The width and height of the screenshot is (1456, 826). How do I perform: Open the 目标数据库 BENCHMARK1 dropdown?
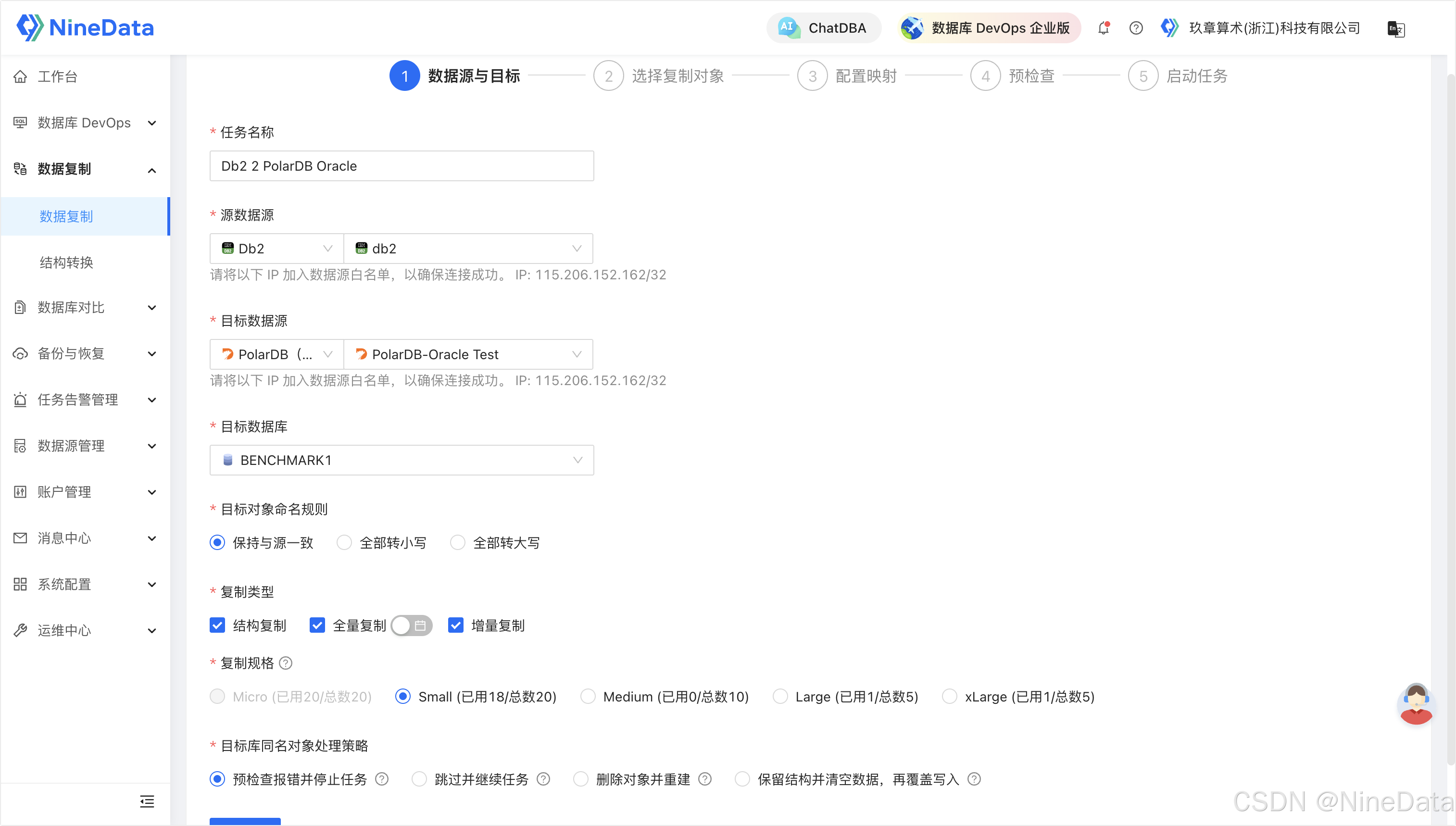pos(402,460)
